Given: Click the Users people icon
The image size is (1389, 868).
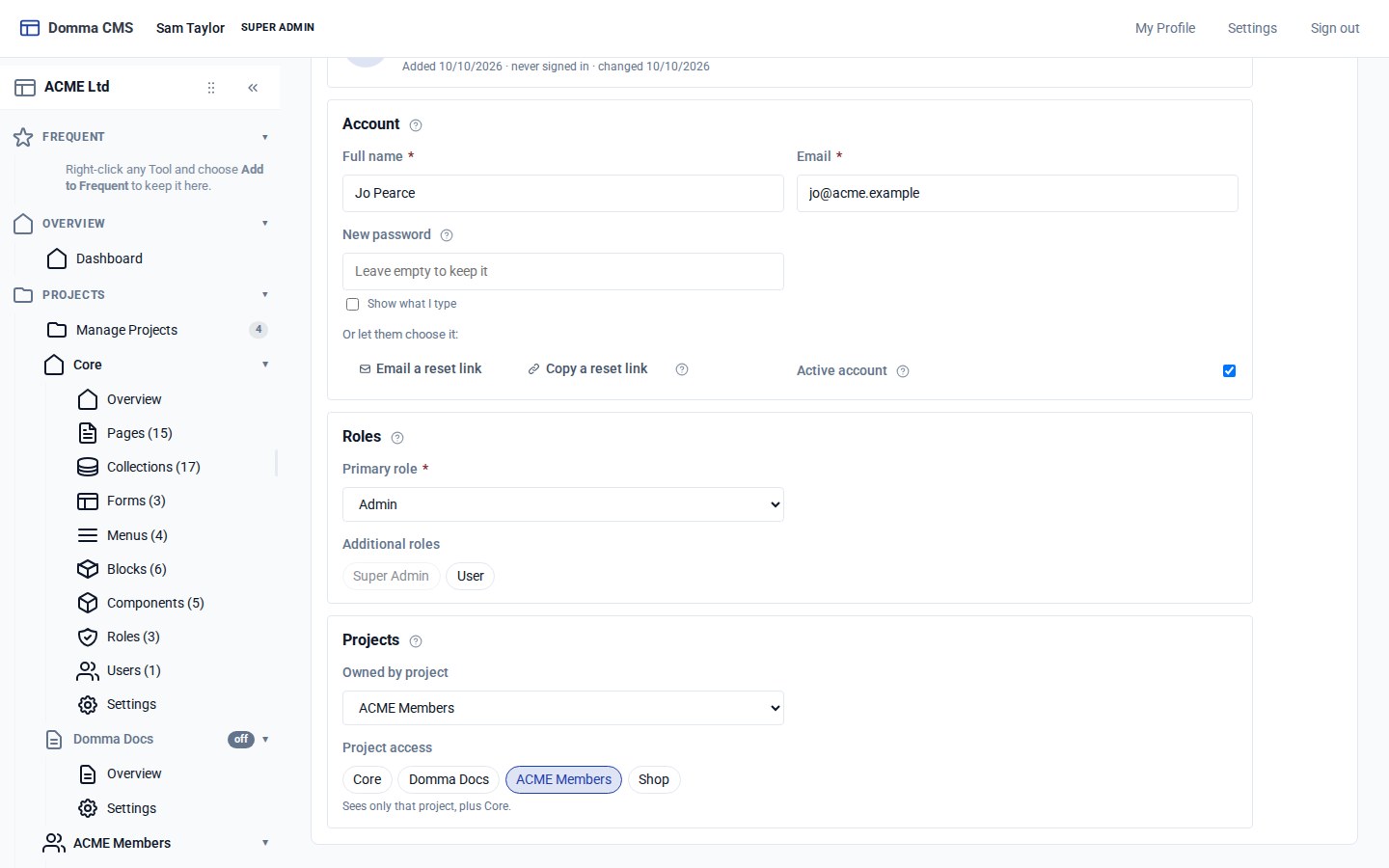Looking at the screenshot, I should coord(88,670).
